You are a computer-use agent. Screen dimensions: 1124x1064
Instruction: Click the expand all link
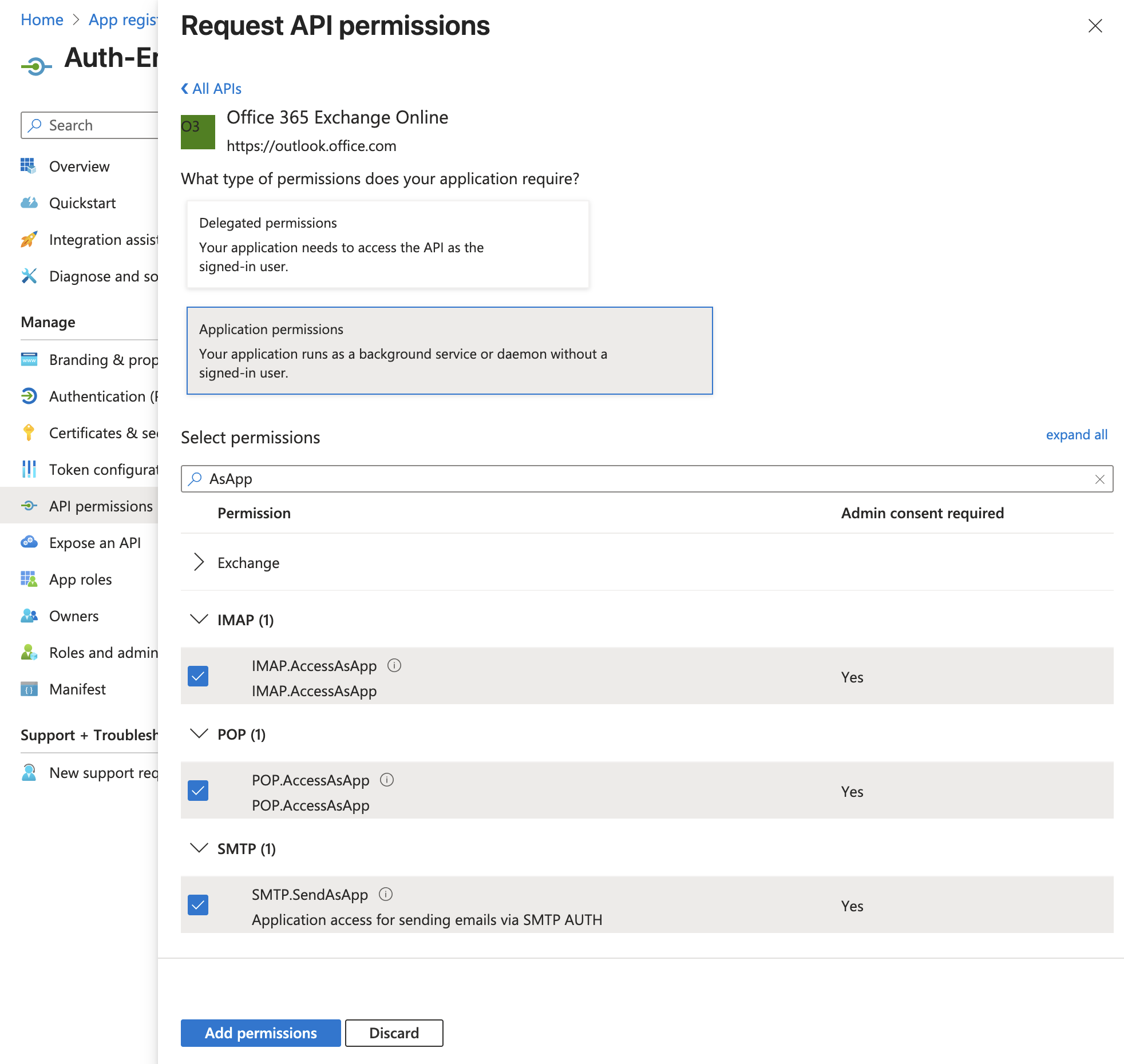1076,435
